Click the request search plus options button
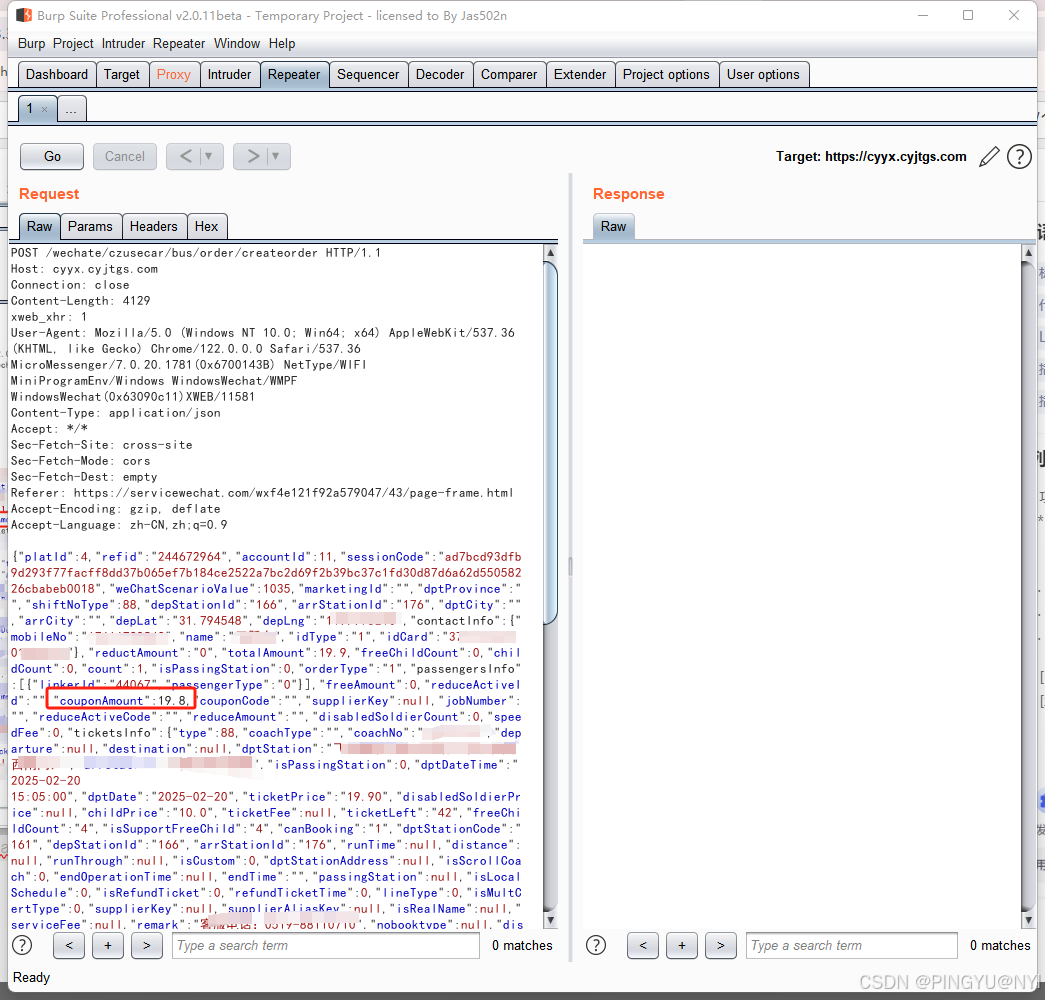 (x=108, y=945)
